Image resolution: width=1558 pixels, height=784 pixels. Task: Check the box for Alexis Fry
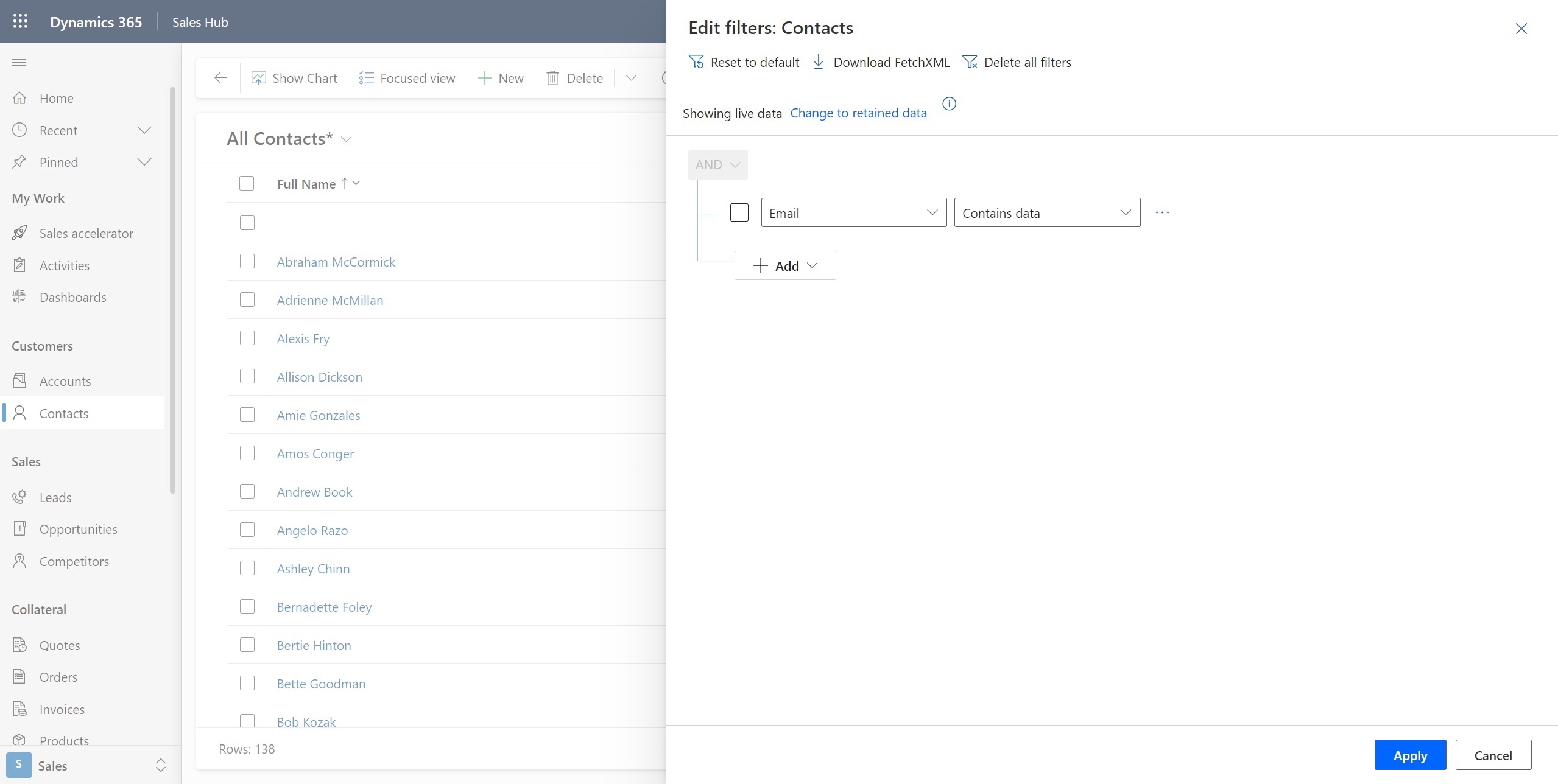point(247,338)
